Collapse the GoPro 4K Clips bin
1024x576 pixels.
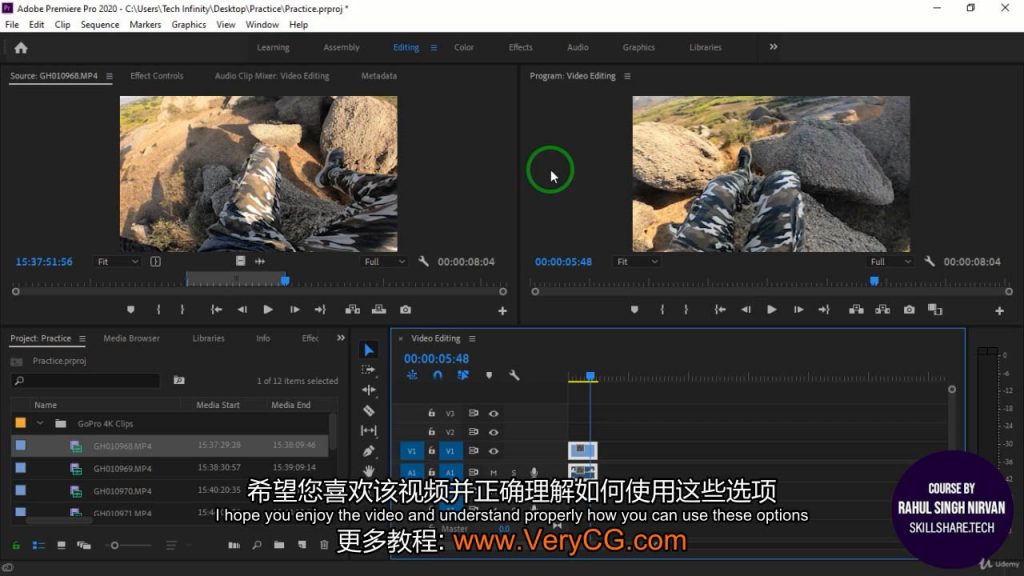(x=40, y=423)
